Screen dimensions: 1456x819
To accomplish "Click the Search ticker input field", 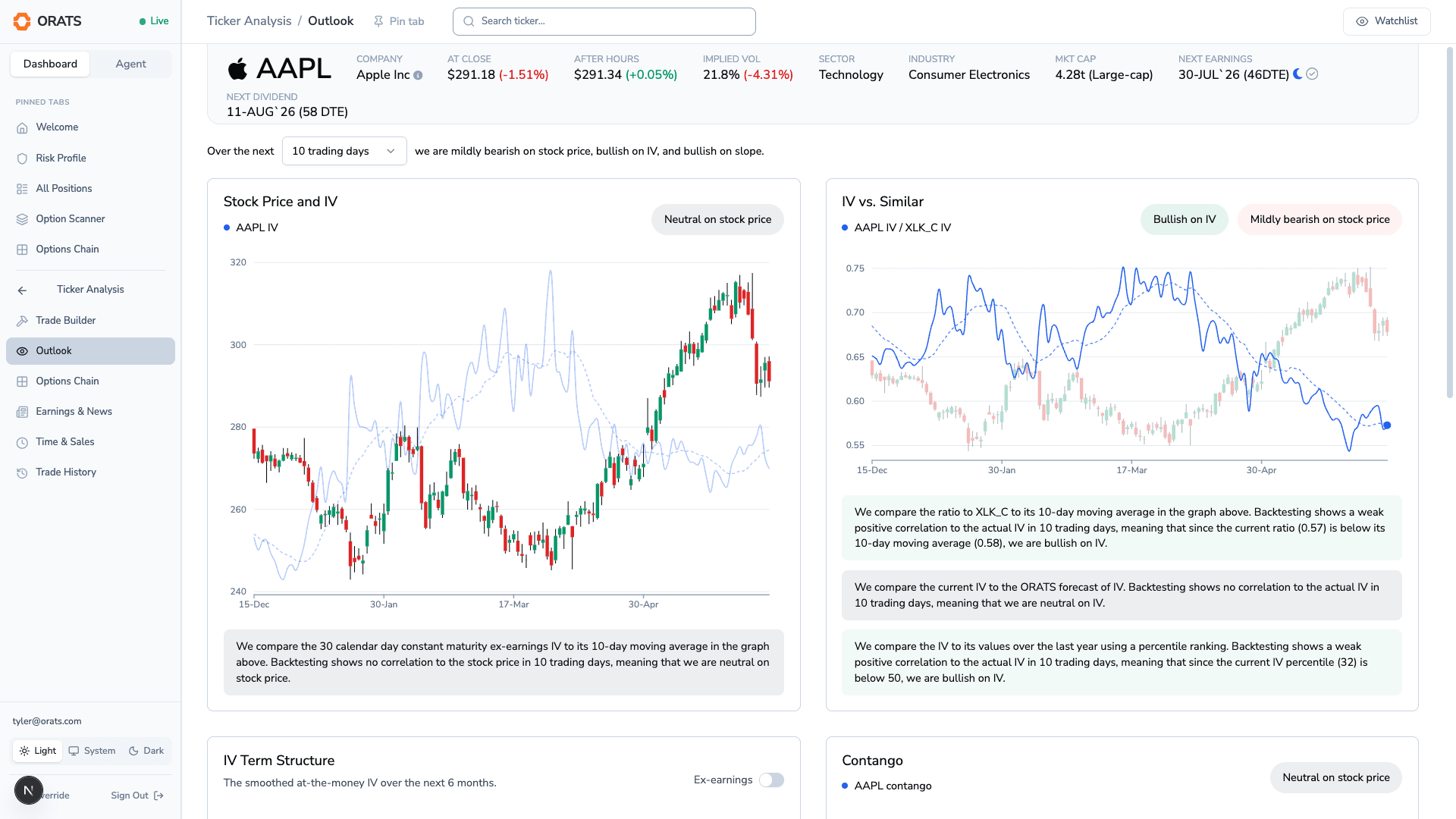I will click(x=604, y=21).
